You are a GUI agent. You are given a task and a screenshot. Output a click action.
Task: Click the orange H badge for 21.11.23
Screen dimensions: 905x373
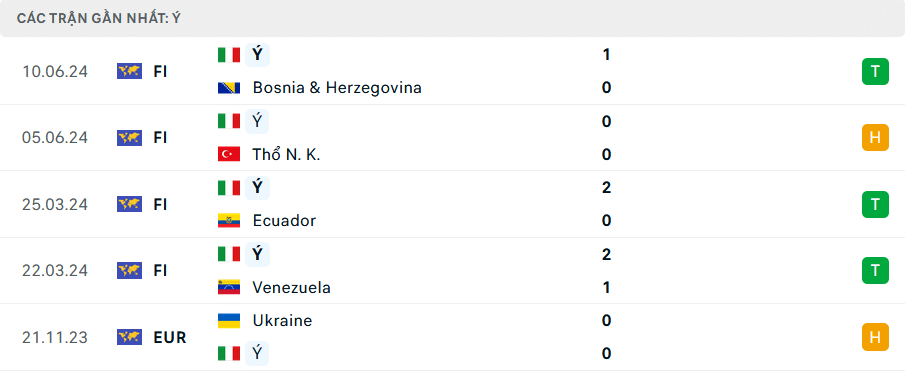coord(876,337)
